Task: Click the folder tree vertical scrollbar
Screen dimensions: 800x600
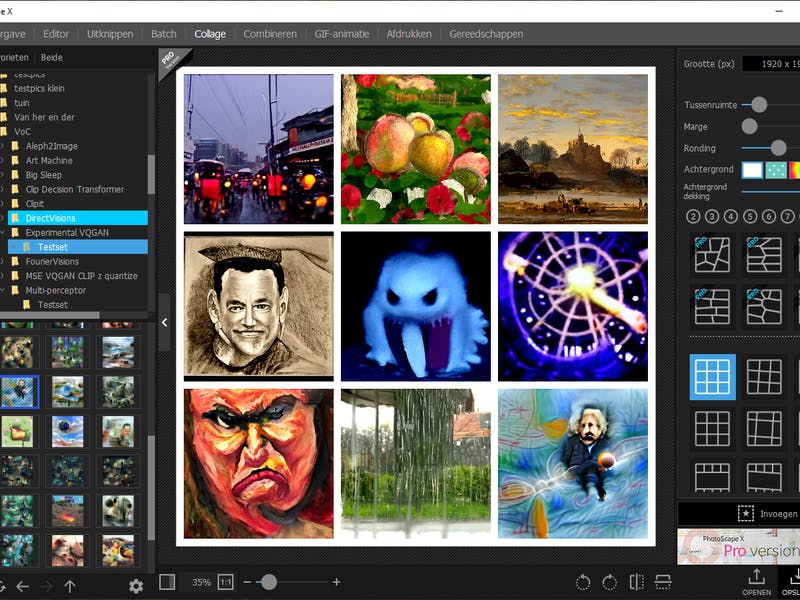Action: tap(151, 174)
